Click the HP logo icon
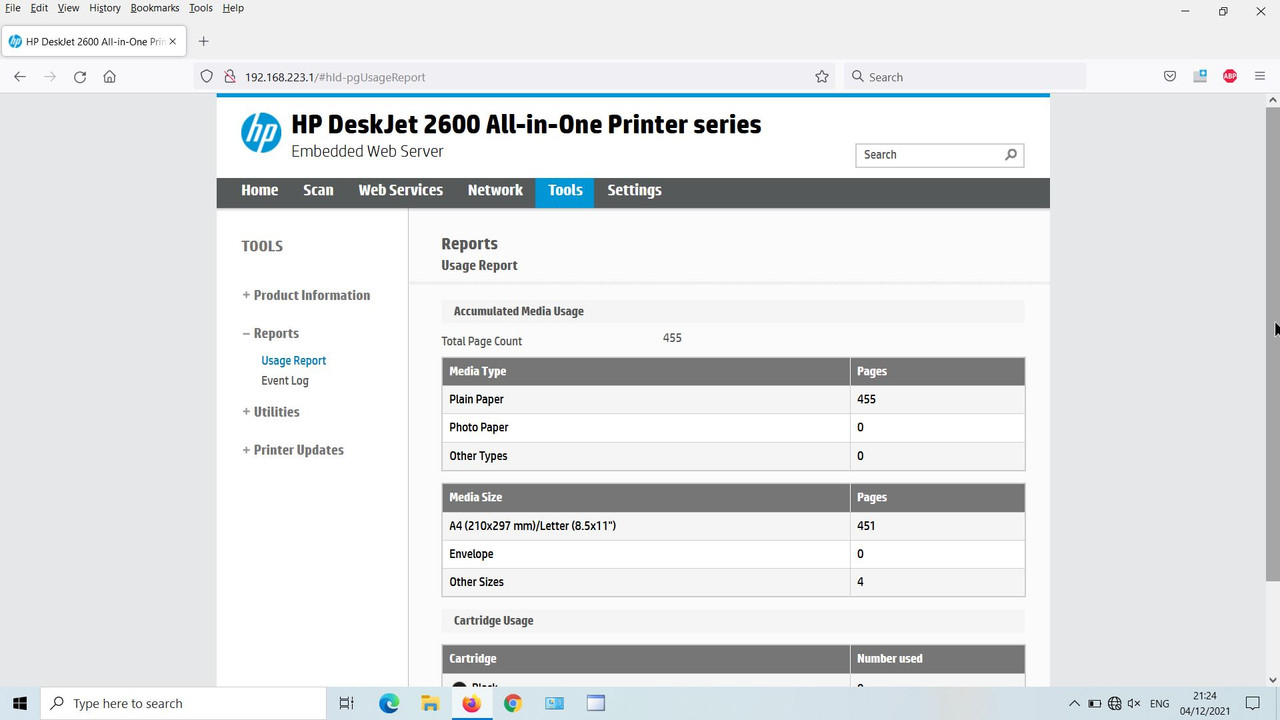Viewport: 1280px width, 720px height. click(x=261, y=133)
